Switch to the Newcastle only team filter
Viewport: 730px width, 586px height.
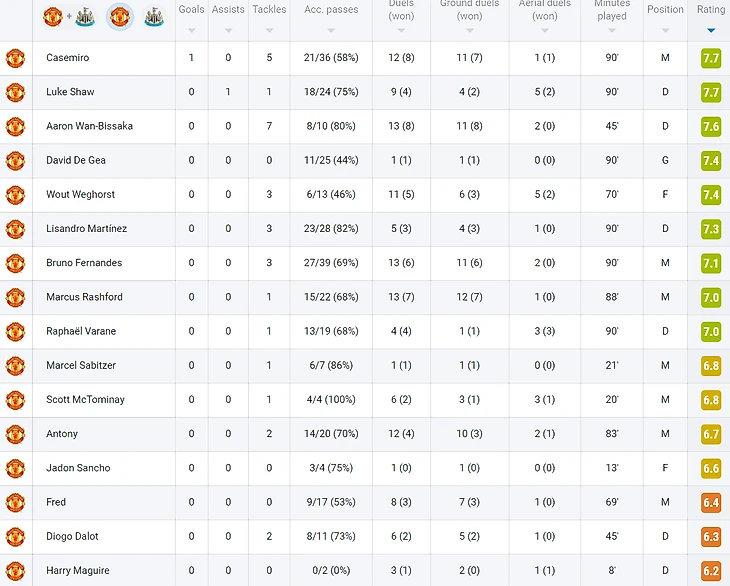[x=153, y=16]
